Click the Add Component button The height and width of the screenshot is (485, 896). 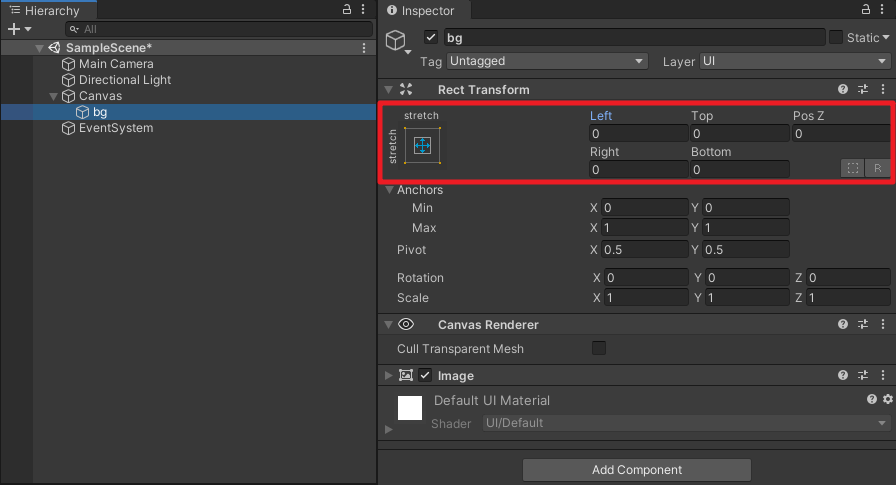pos(637,470)
